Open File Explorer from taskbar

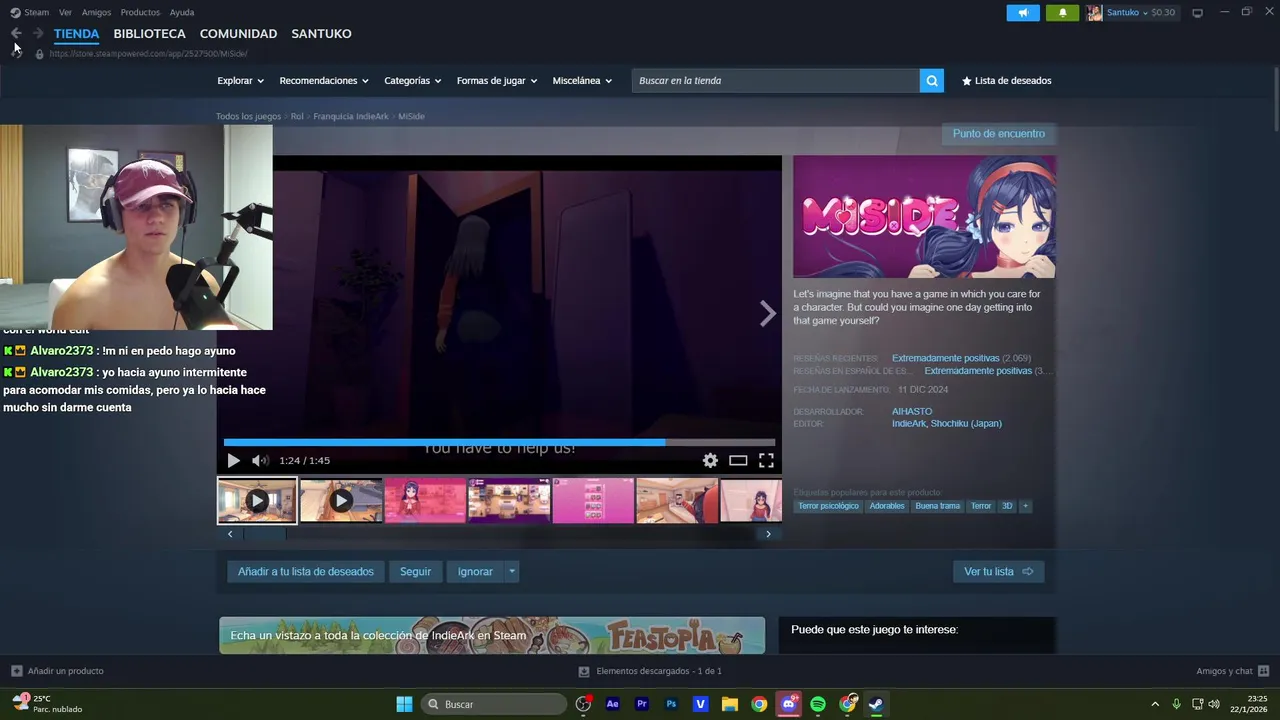(730, 704)
